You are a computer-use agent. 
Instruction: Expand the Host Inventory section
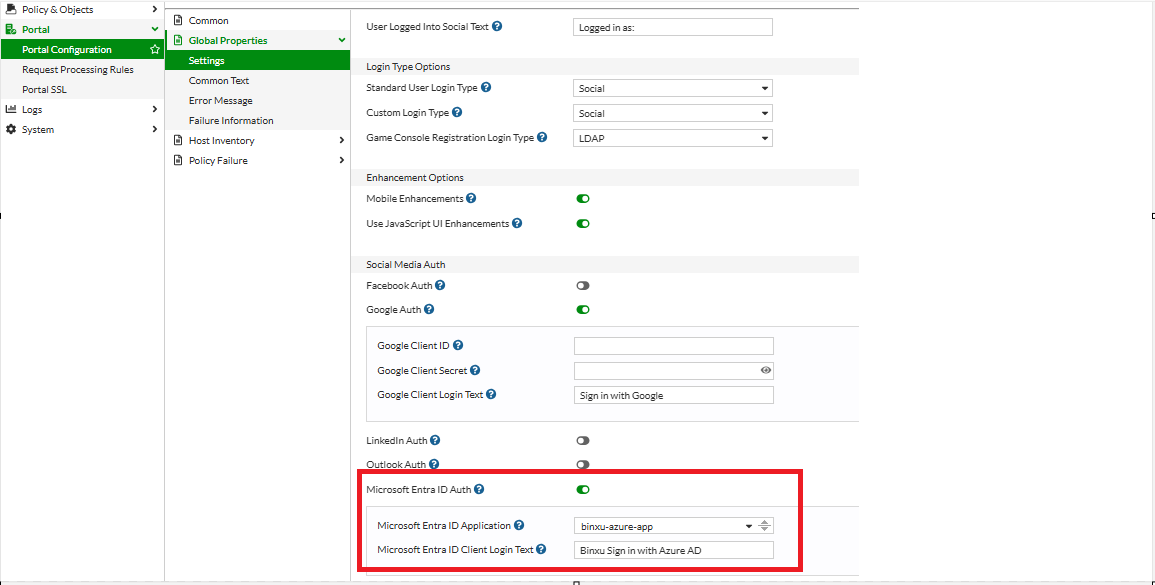[222, 140]
